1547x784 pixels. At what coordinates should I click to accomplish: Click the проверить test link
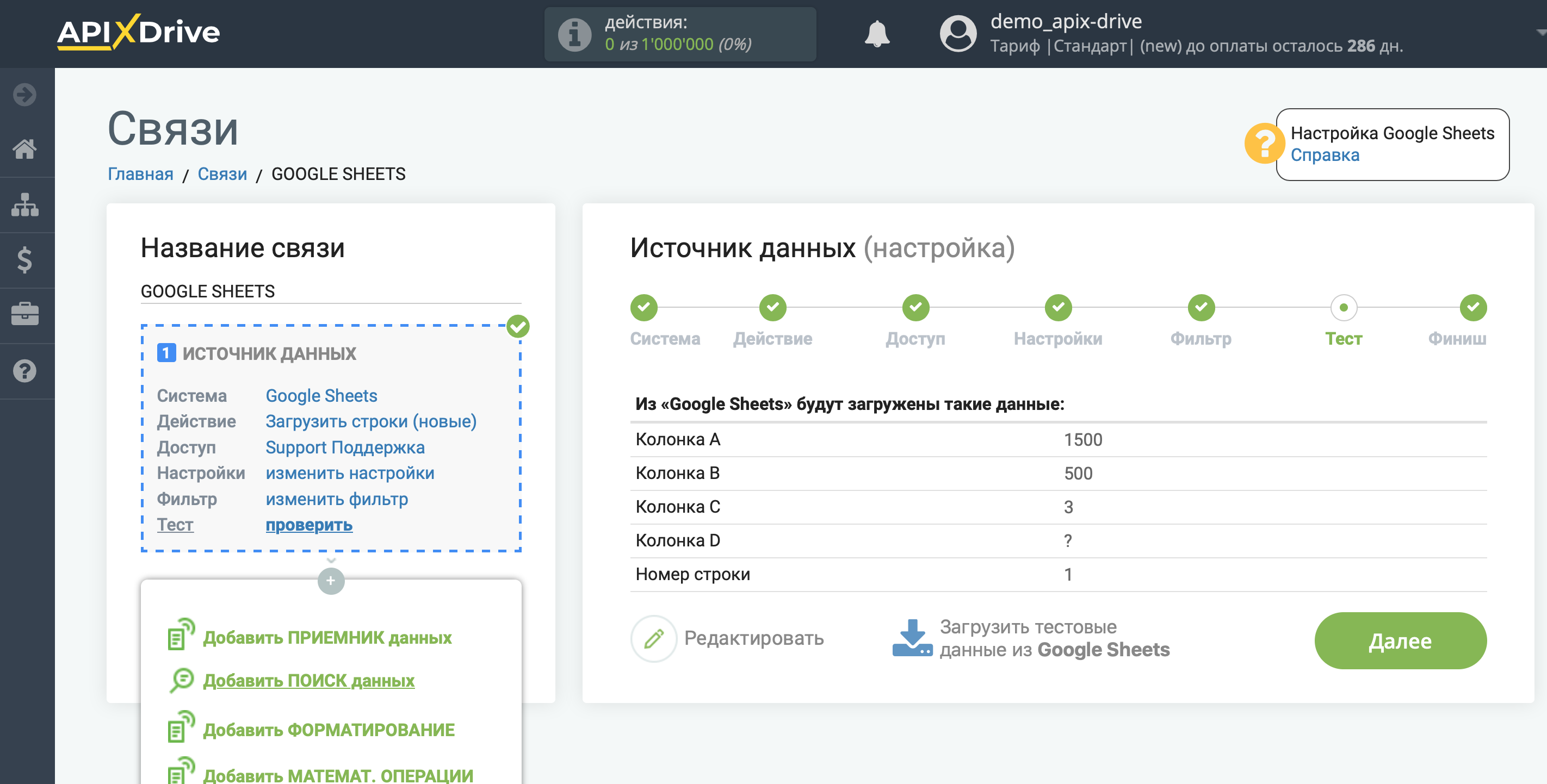coord(308,525)
